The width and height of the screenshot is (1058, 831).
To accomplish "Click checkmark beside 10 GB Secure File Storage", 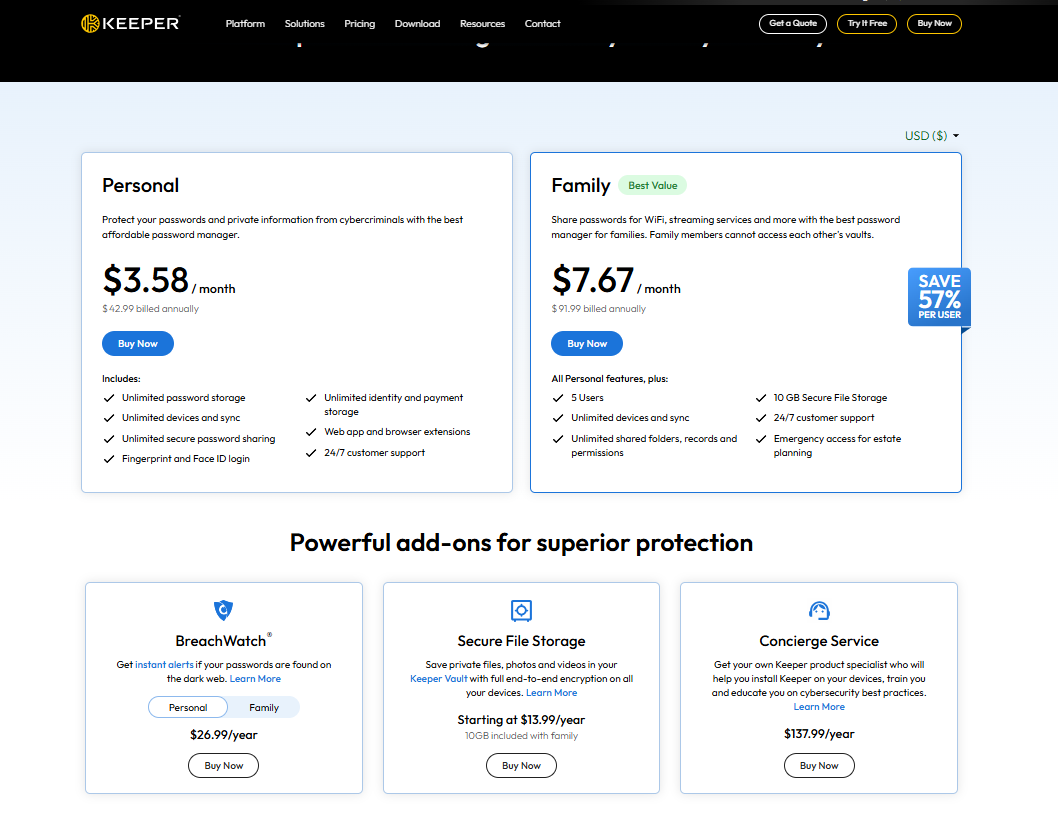I will click(x=760, y=398).
